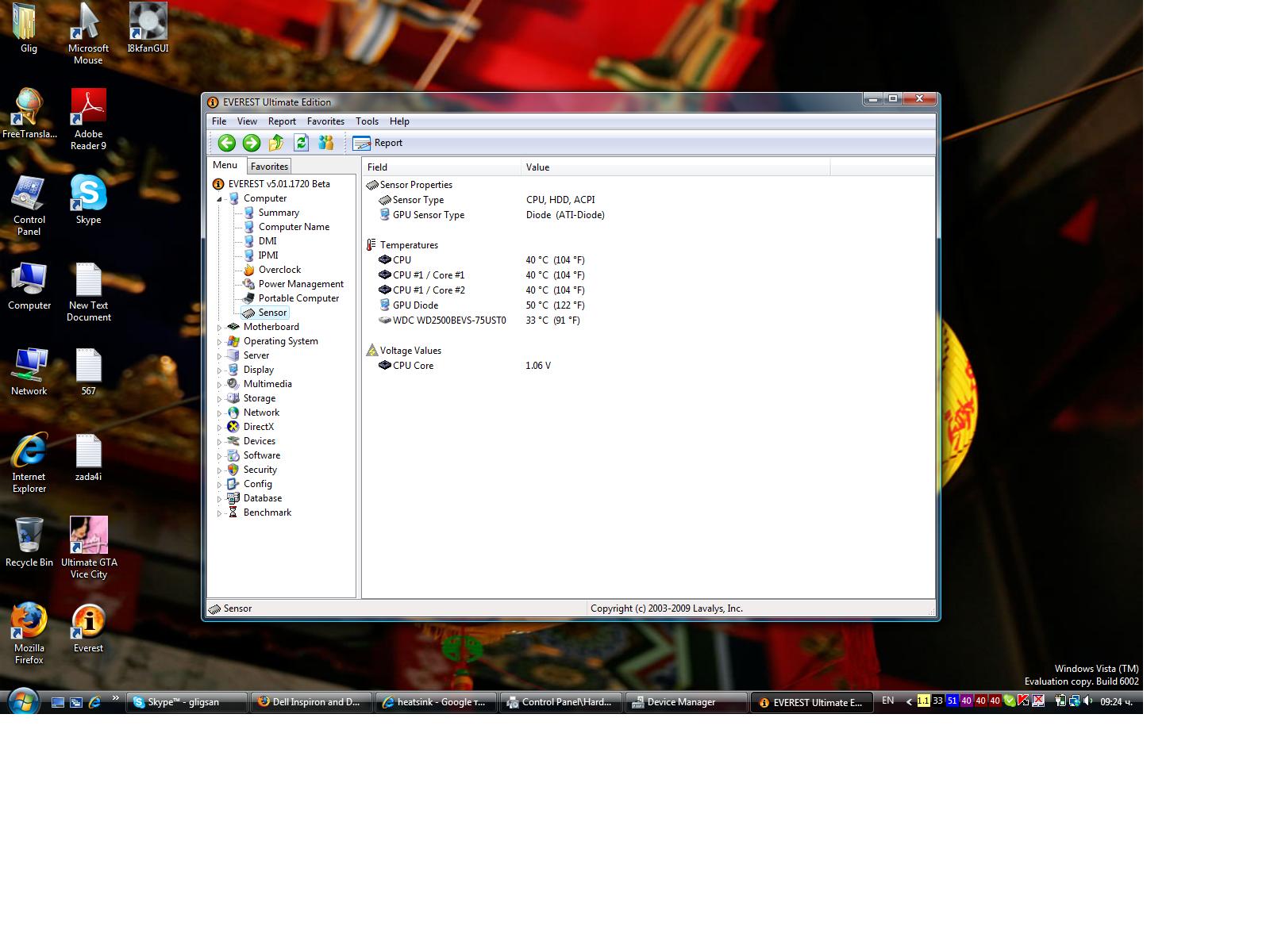Select the GPU Sensor Type row

(x=648, y=215)
